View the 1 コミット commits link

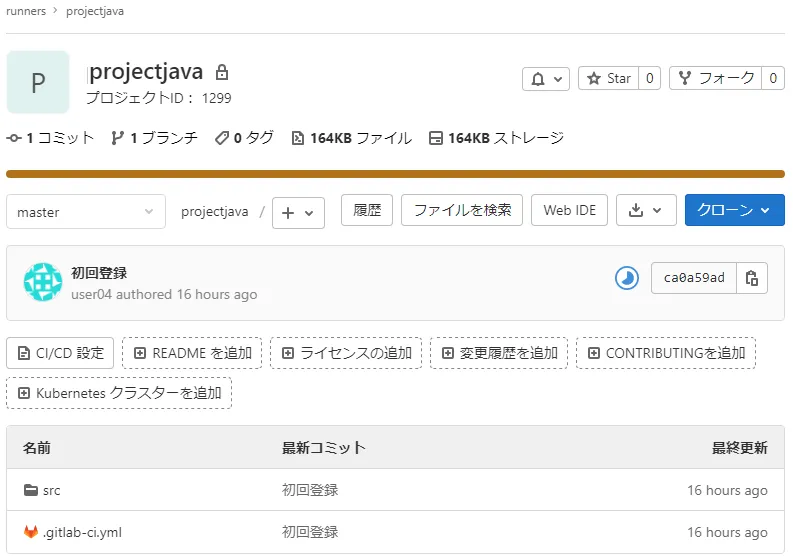pos(51,138)
